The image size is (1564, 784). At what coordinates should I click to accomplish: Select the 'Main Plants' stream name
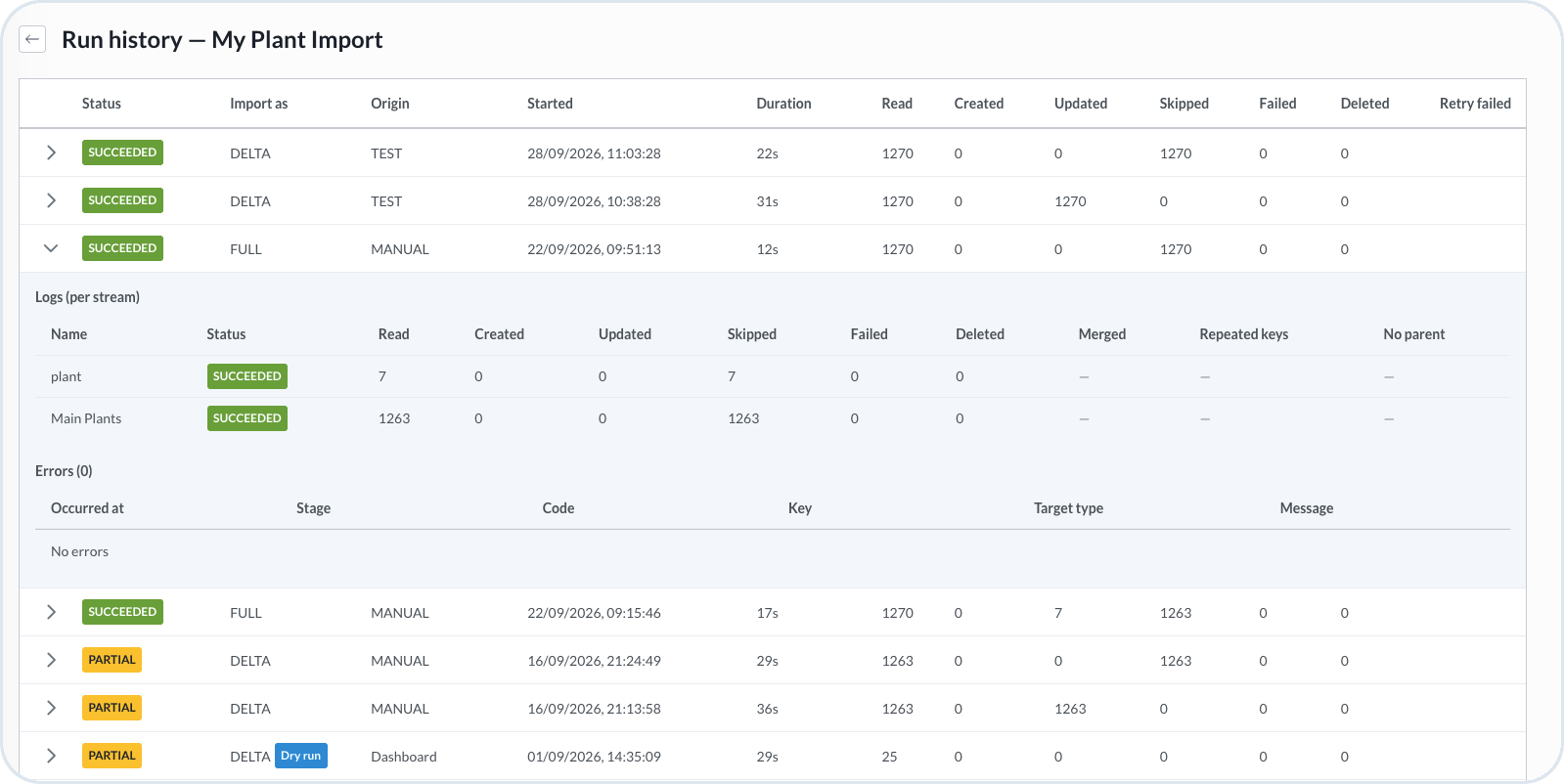click(x=86, y=418)
